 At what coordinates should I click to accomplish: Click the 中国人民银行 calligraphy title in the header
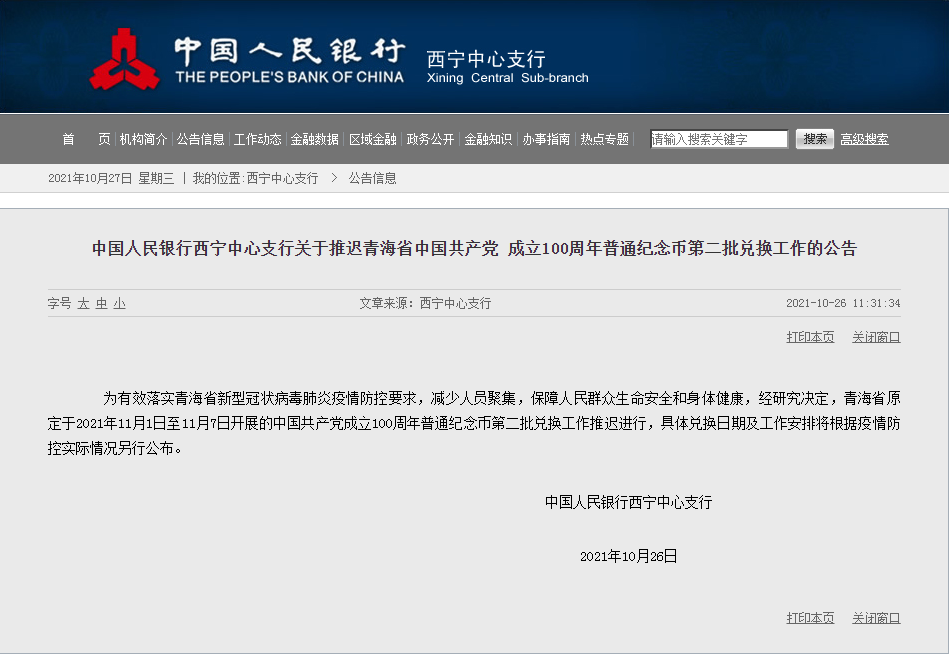click(290, 52)
